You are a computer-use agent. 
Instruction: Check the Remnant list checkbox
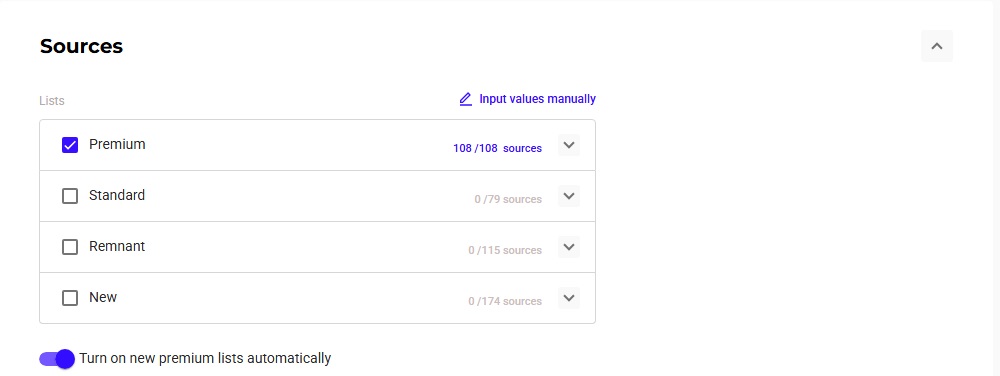click(70, 247)
